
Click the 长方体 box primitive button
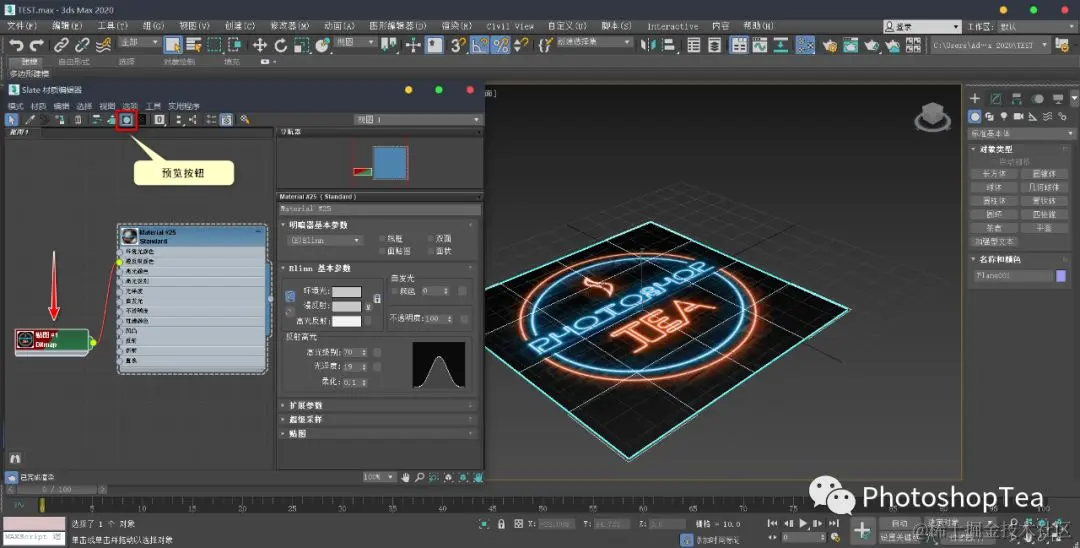tap(993, 174)
